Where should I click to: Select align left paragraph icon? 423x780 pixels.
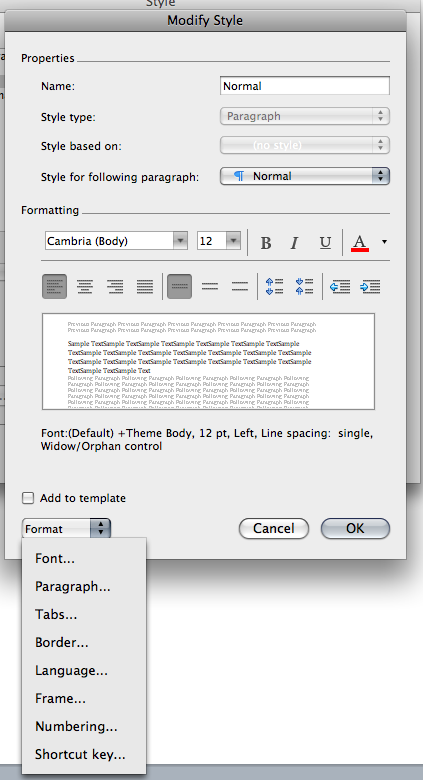click(x=55, y=287)
